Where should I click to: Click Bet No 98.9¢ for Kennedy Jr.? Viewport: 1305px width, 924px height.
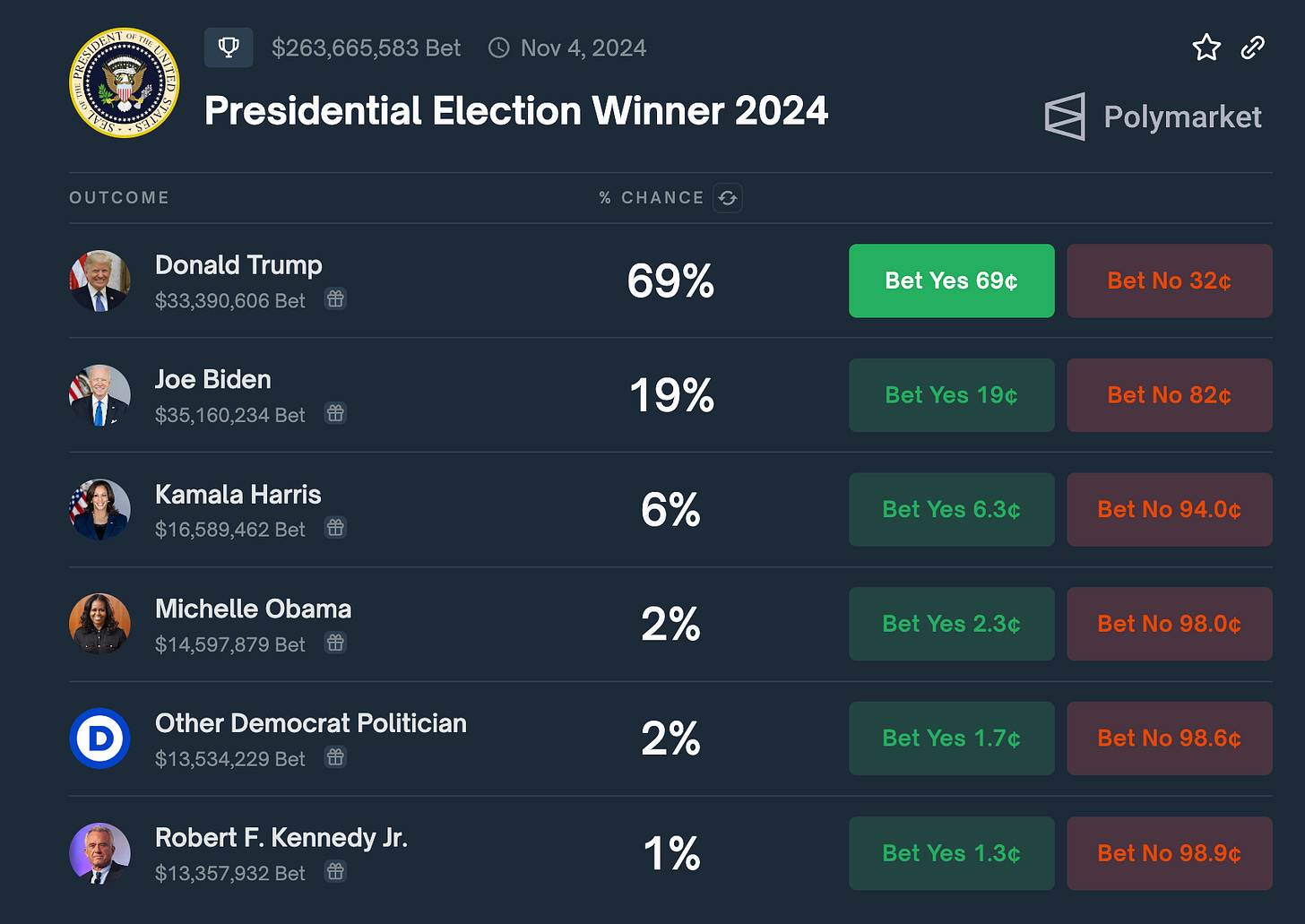(1169, 853)
